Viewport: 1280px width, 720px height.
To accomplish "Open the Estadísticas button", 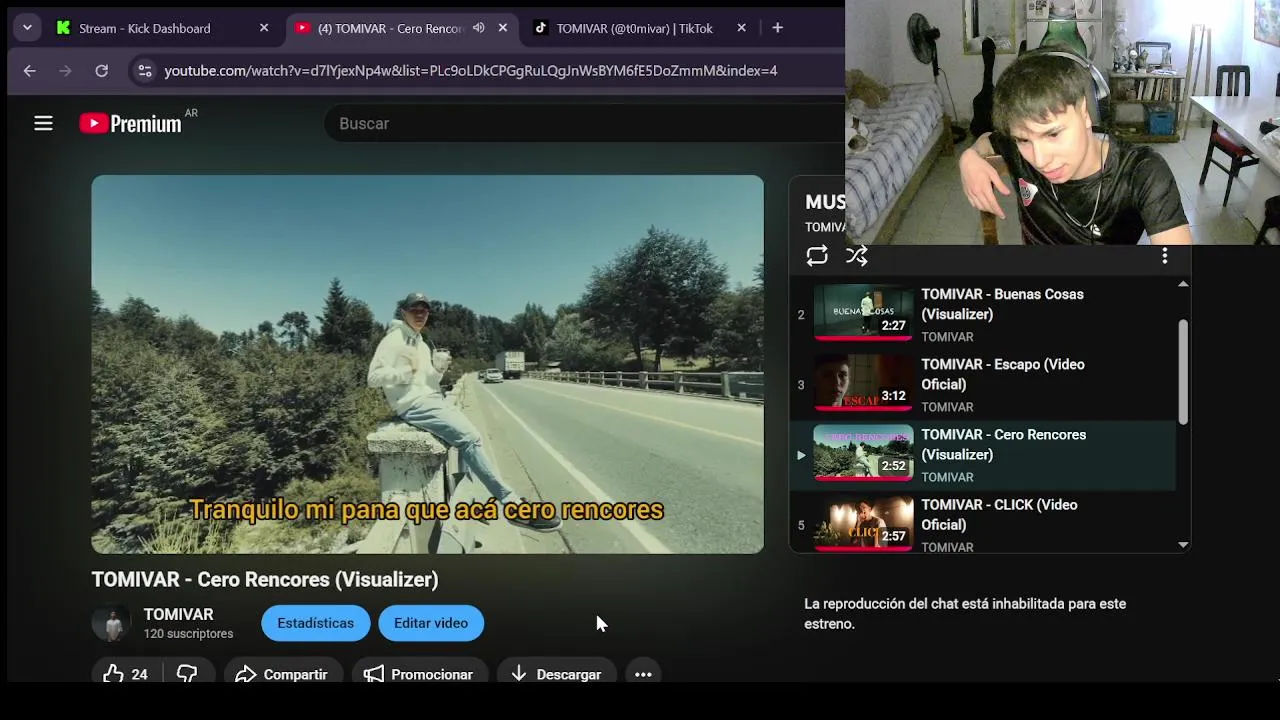I will pos(315,623).
